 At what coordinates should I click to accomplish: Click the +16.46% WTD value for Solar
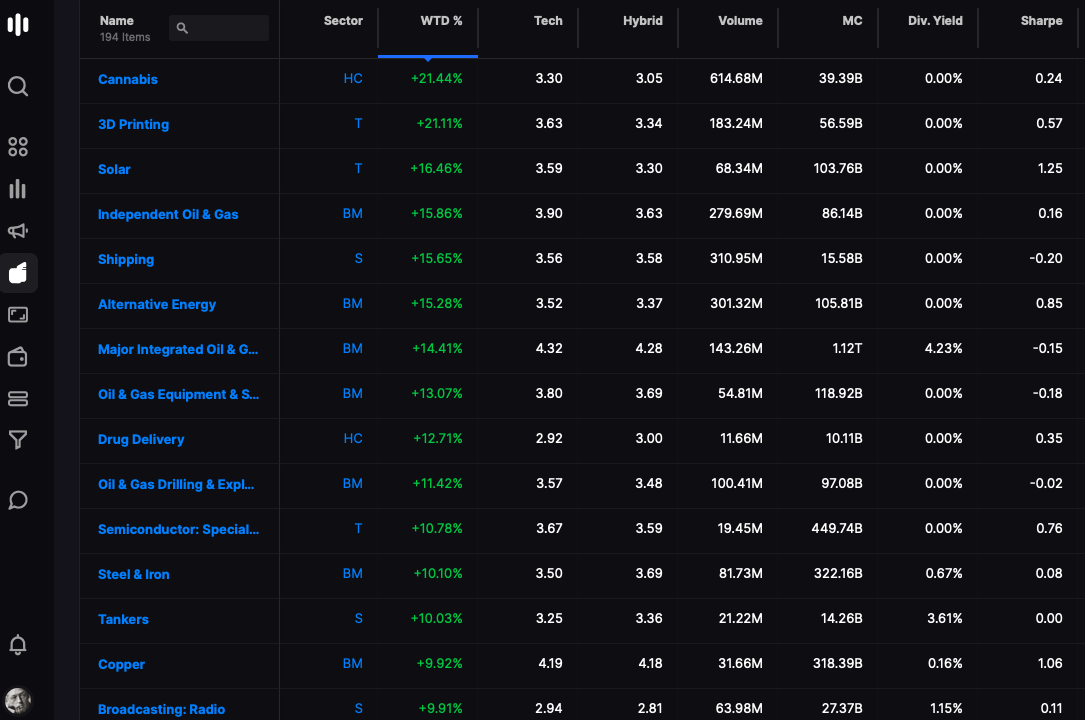point(436,168)
